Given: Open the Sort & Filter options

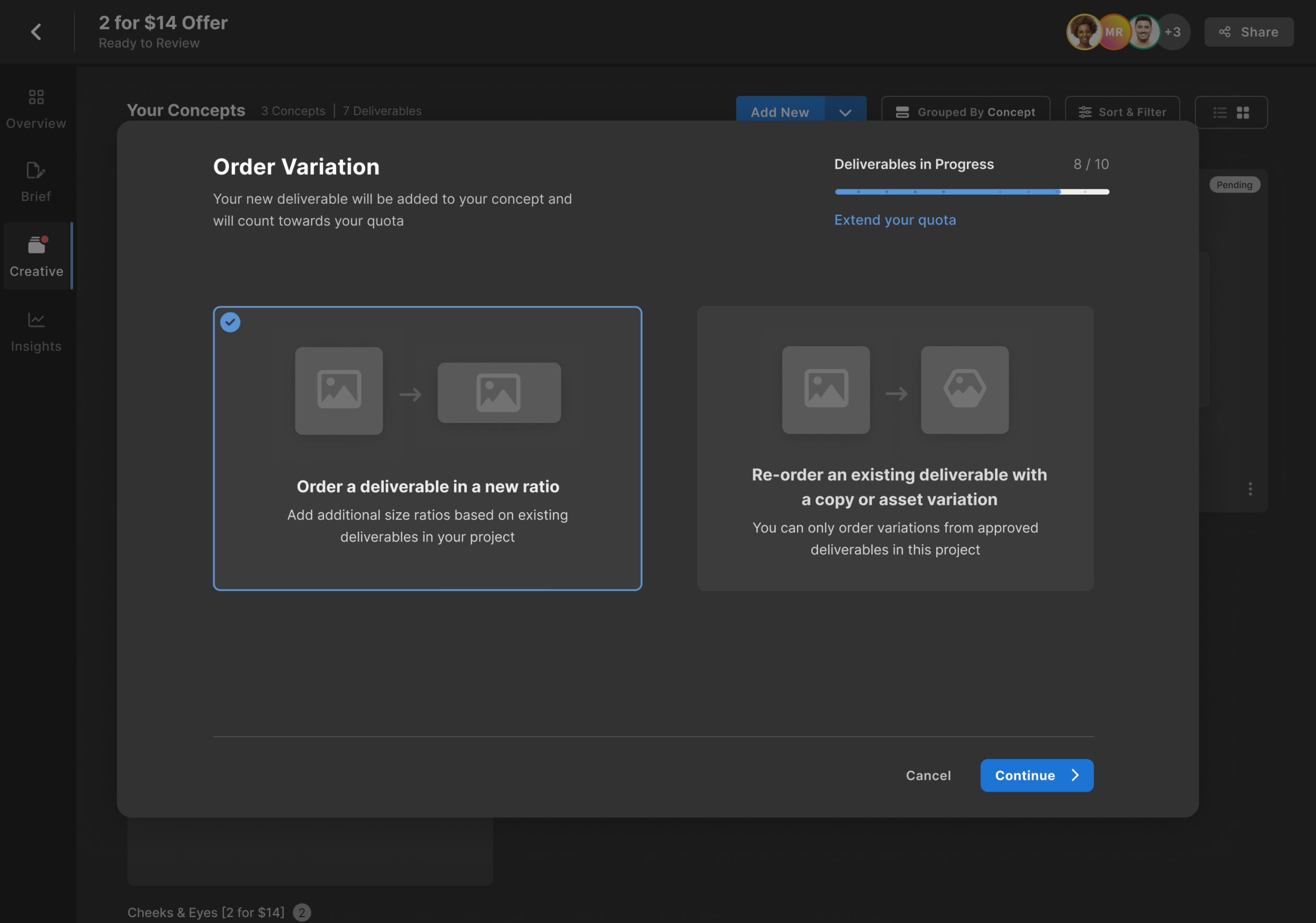Looking at the screenshot, I should point(1122,113).
